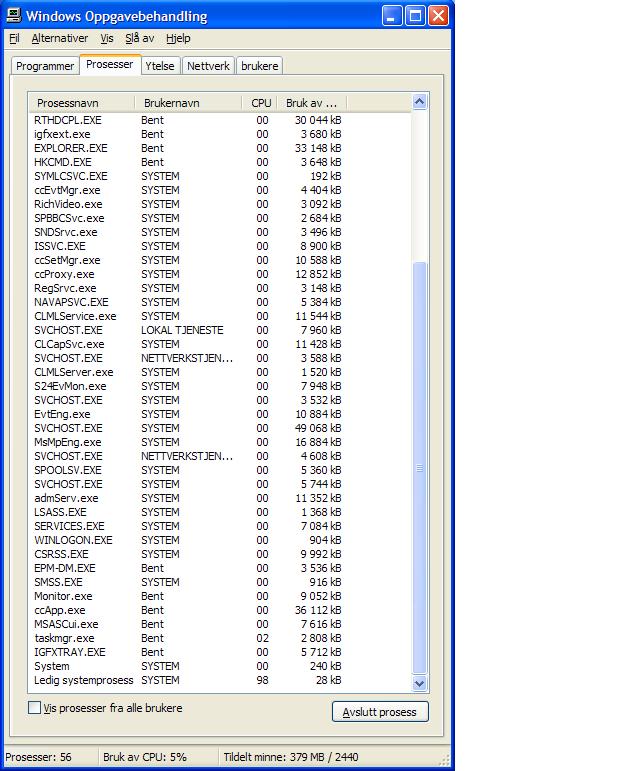Maximize the Oppgavebehandling window
This screenshot has width=640, height=771.
click(x=416, y=16)
